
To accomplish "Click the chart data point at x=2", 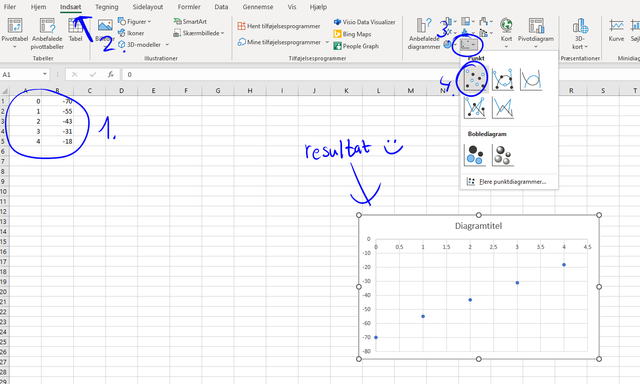I will [470, 300].
